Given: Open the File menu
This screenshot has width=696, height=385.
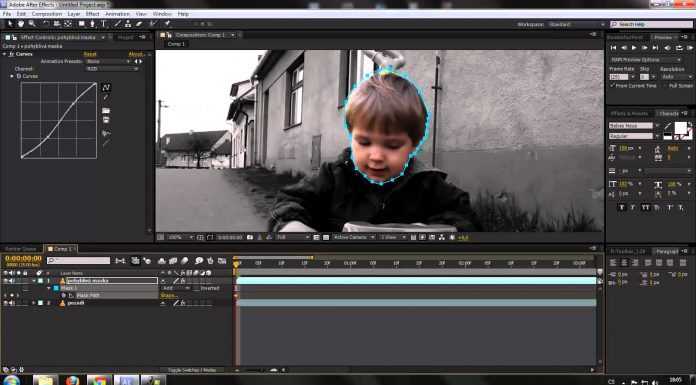Looking at the screenshot, I should (x=7, y=14).
